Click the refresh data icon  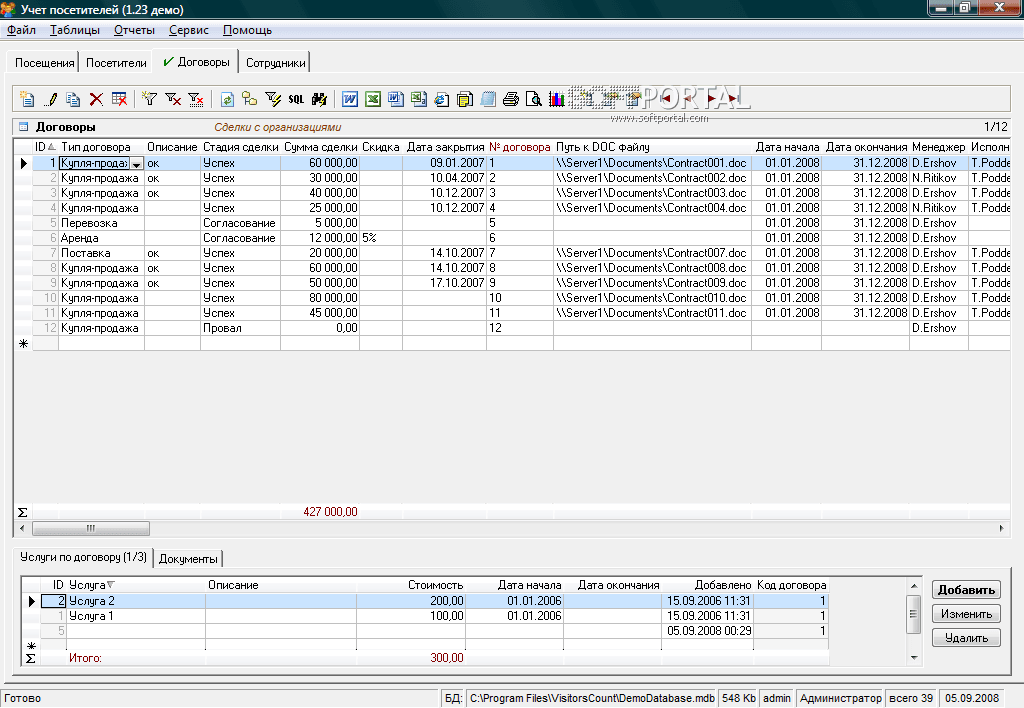pos(227,99)
